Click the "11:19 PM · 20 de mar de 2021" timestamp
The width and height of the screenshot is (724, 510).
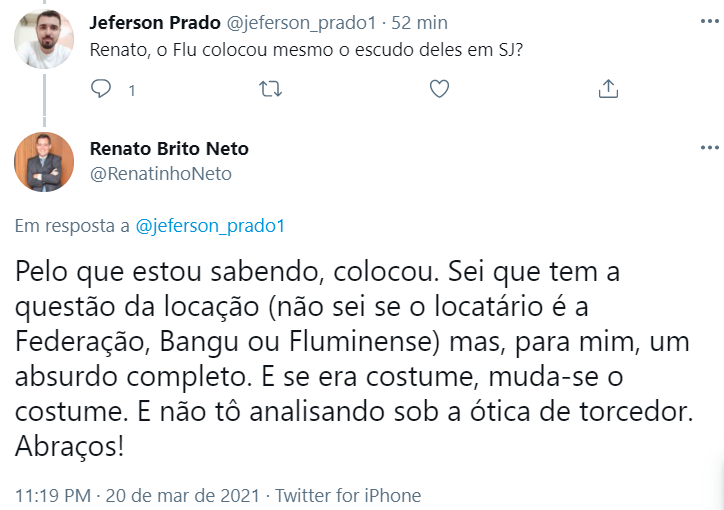(x=137, y=495)
